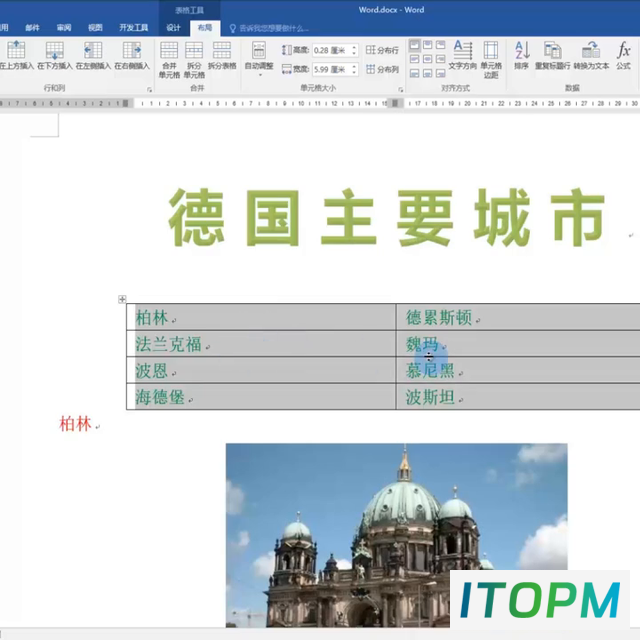Click Distribute Rows (分布行) button

(x=382, y=50)
